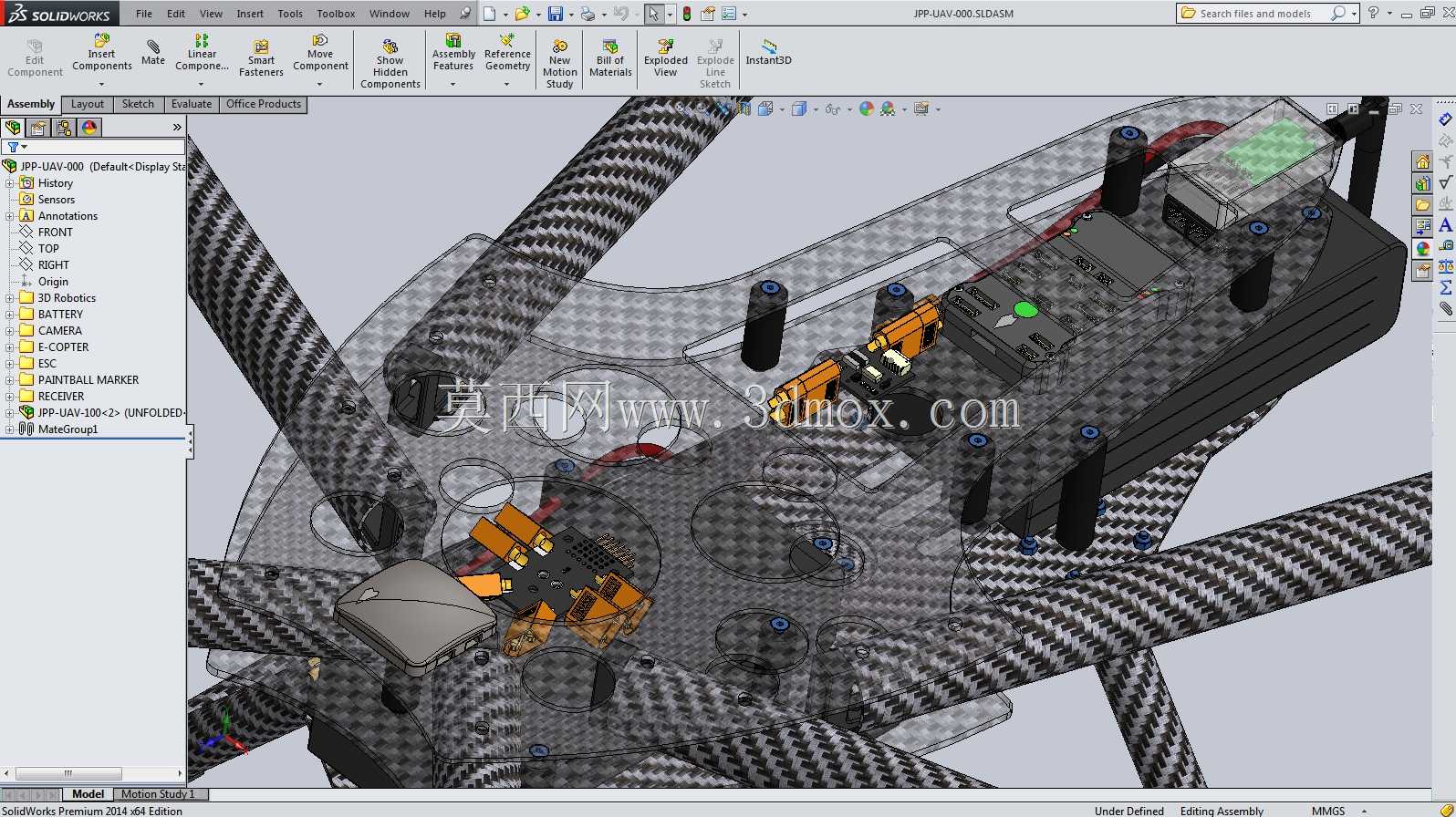Open the Reference Geometry dropdown arrow
Screen dimensions: 1456x817
[507, 84]
